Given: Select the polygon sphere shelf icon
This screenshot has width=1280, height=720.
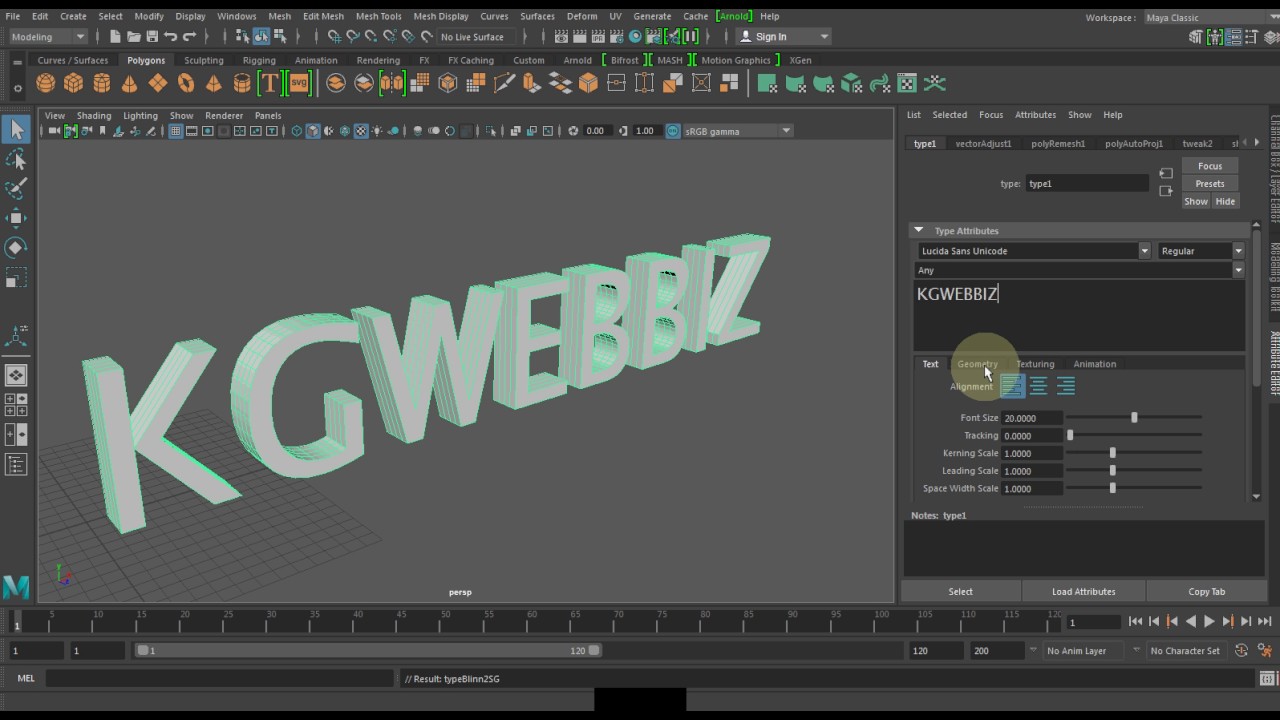Looking at the screenshot, I should click(46, 84).
